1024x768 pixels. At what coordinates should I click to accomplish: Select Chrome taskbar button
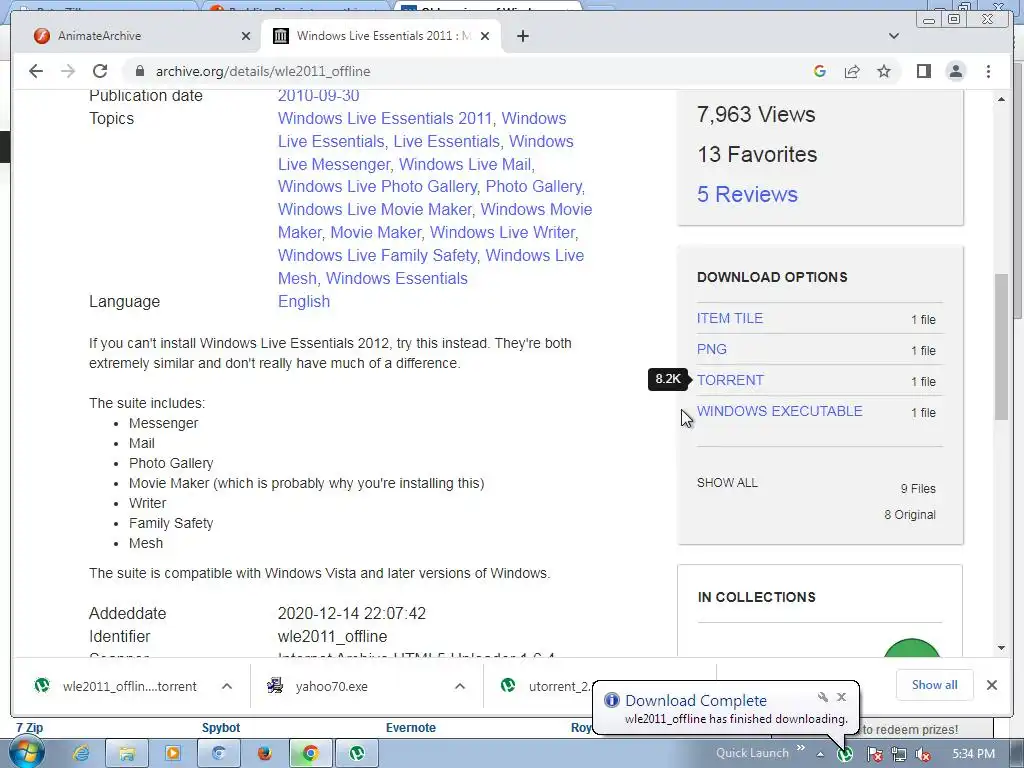tap(310, 754)
